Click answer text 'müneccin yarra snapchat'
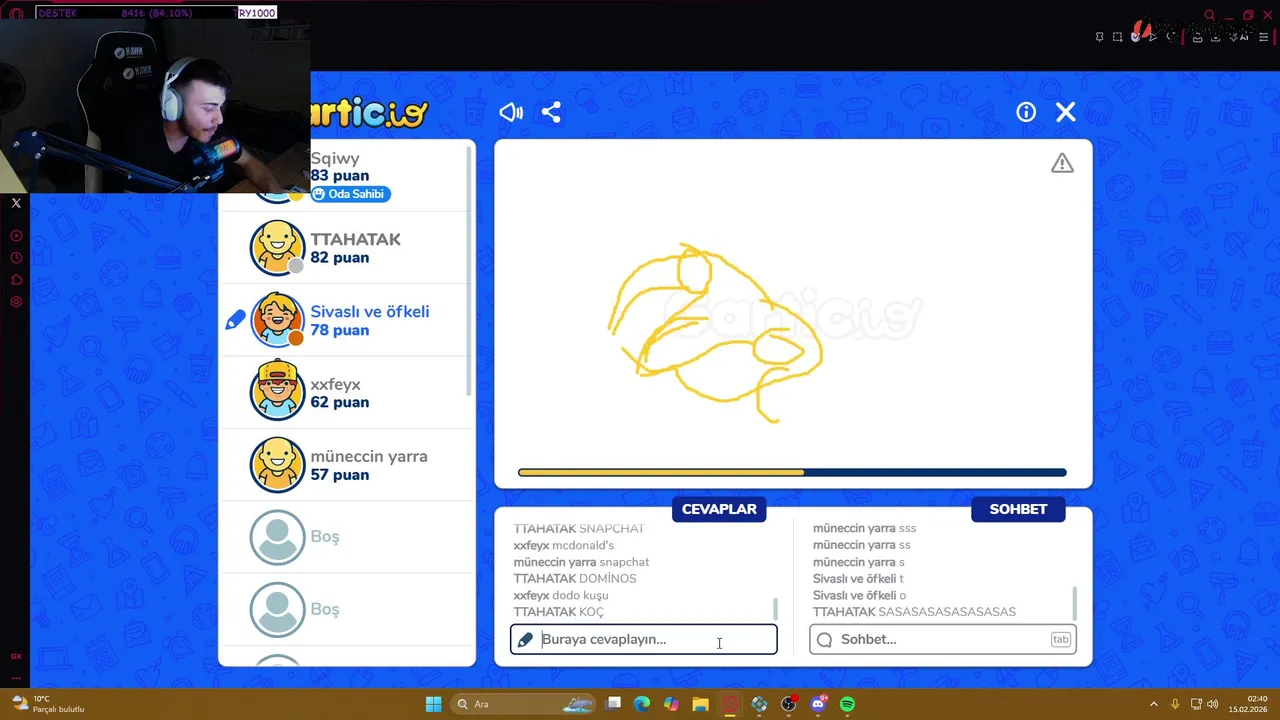This screenshot has height=720, width=1280. coord(581,562)
